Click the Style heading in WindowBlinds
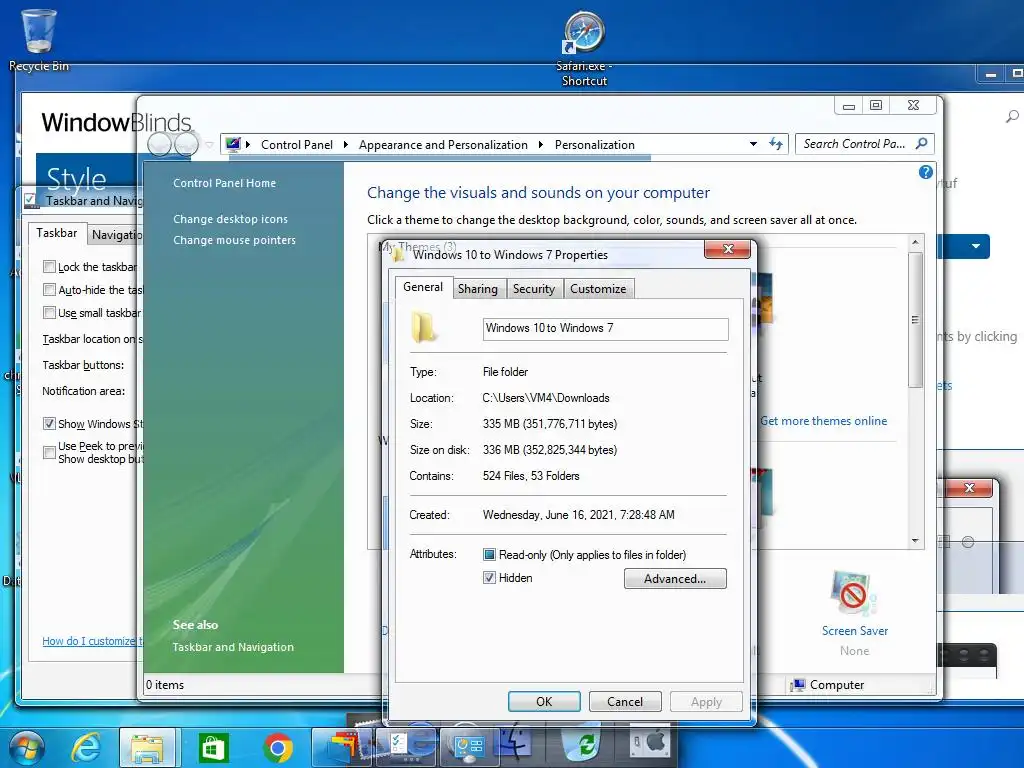This screenshot has width=1024, height=768. tap(76, 178)
